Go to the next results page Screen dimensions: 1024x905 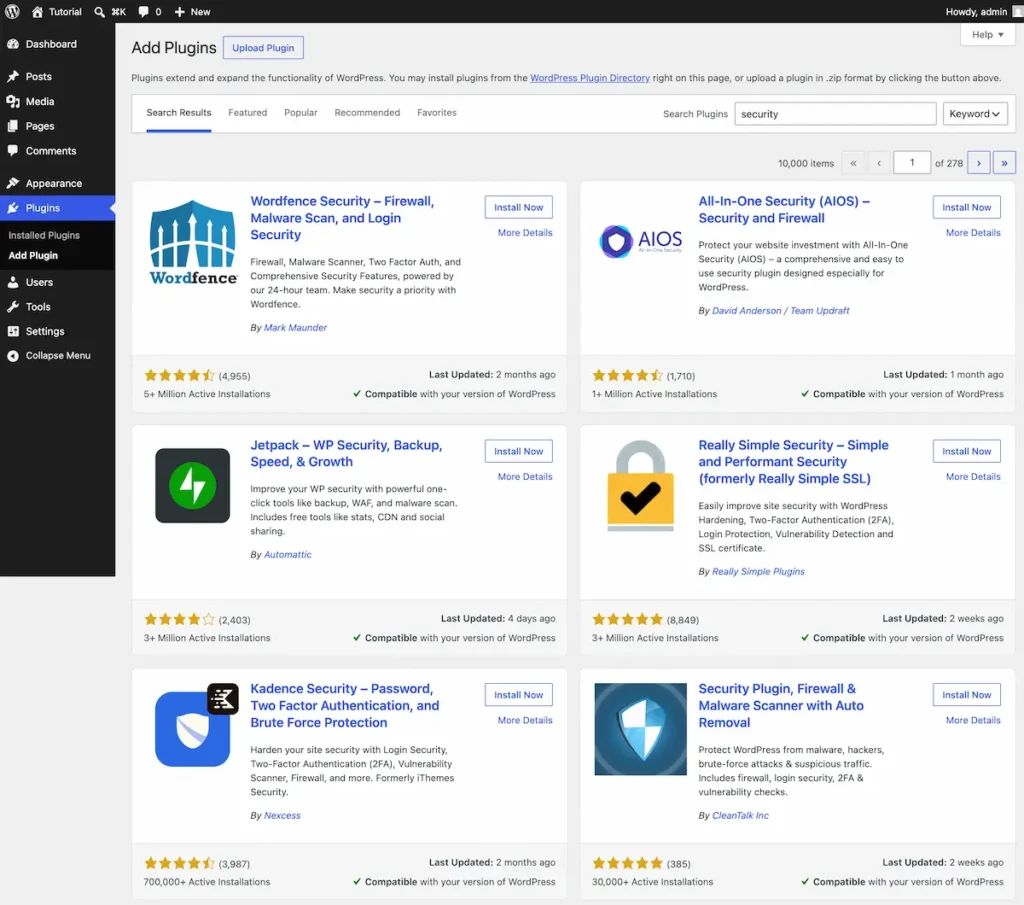click(x=978, y=163)
